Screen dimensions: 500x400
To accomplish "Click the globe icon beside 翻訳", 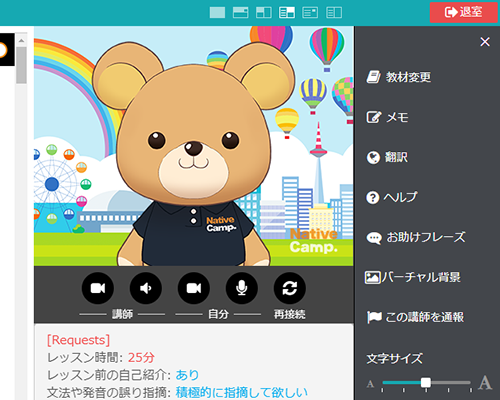I will click(373, 157).
